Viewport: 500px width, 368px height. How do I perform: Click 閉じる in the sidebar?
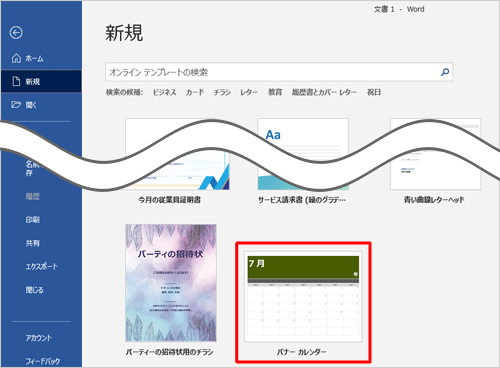[x=34, y=290]
